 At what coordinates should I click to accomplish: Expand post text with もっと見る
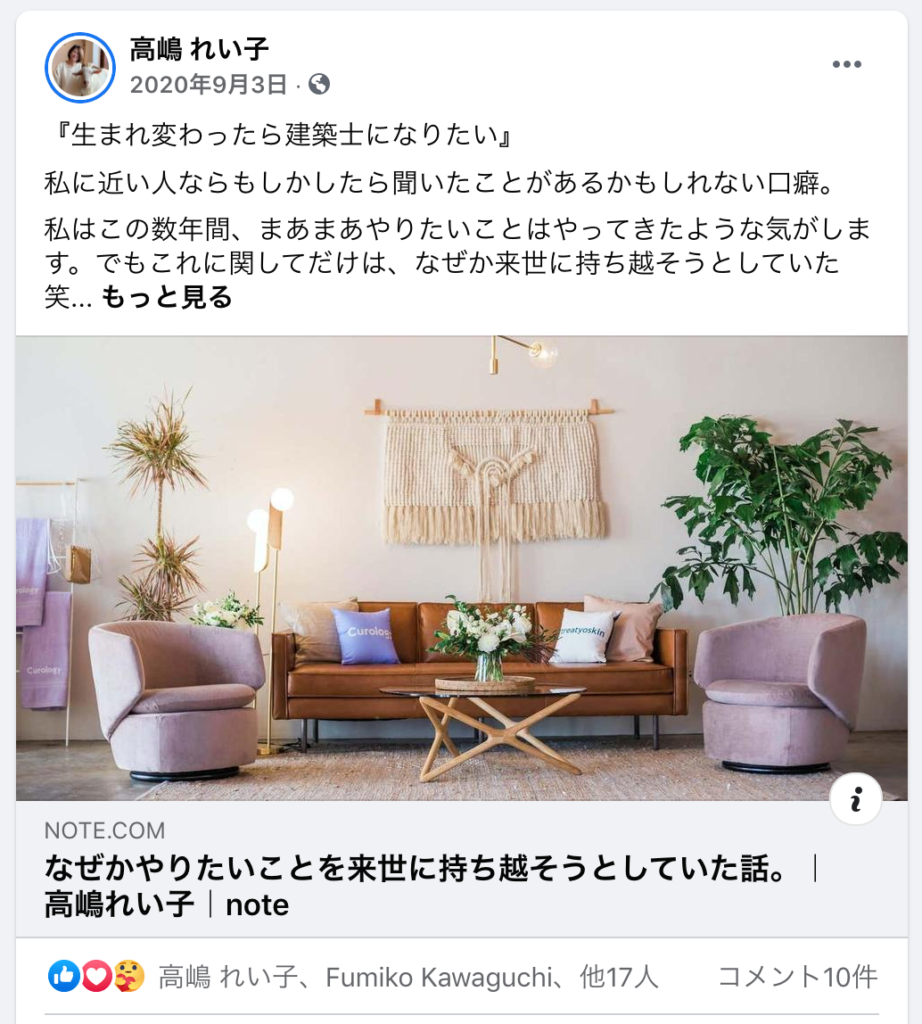(167, 297)
